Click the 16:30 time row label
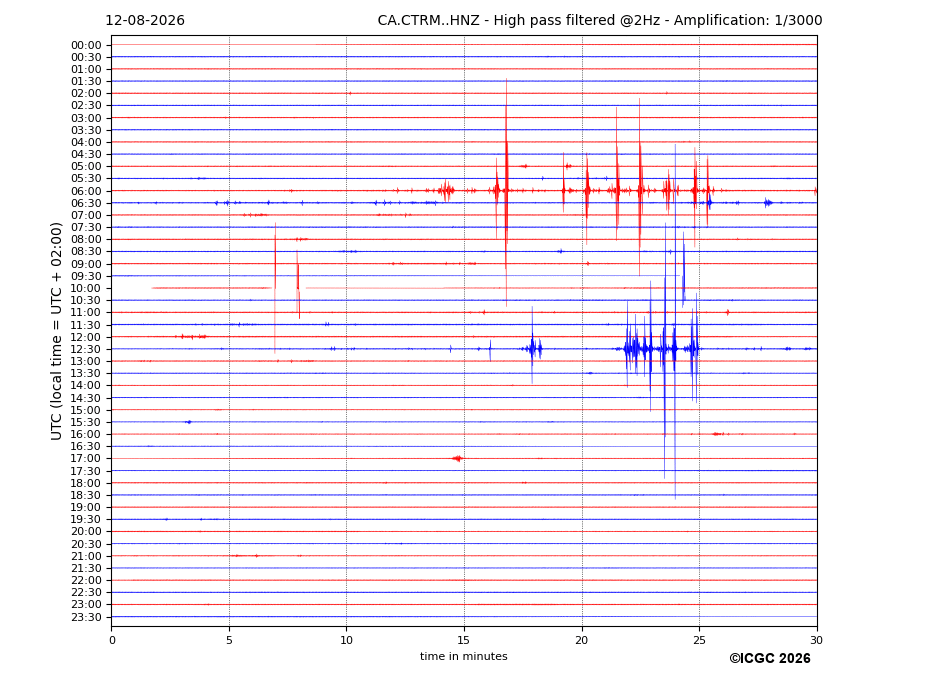Image resolution: width=927 pixels, height=696 pixels. 86,446
